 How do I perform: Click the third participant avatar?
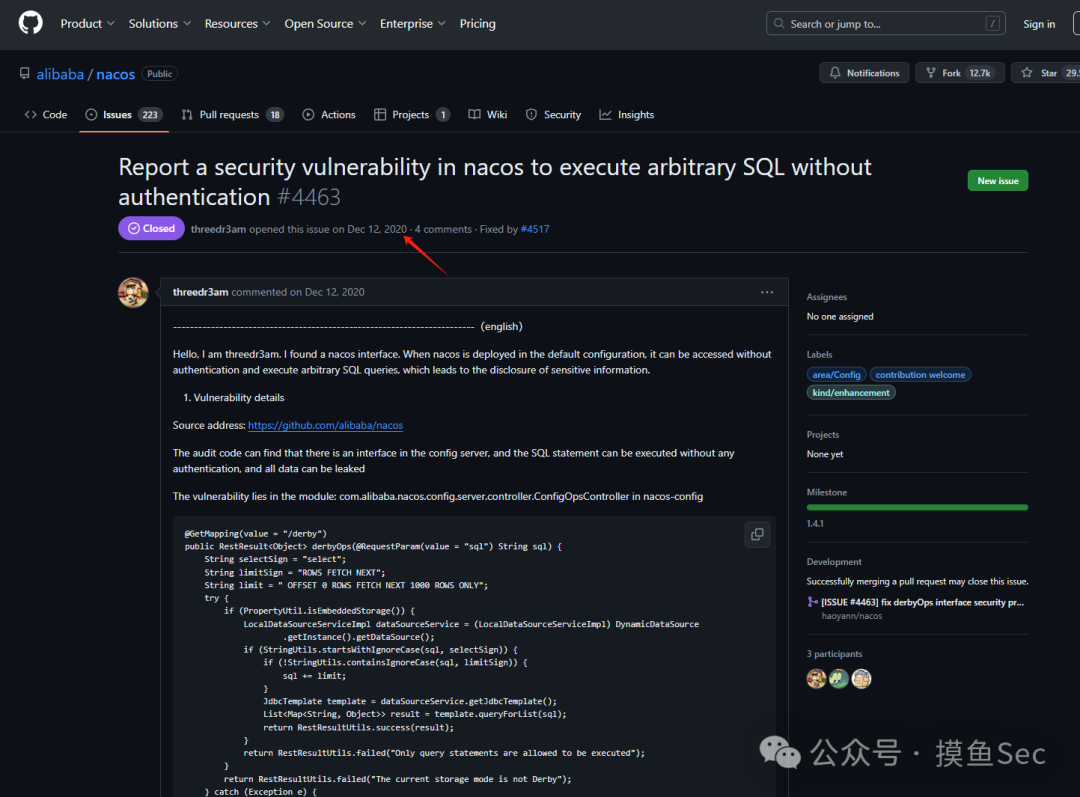pyautogui.click(x=862, y=679)
